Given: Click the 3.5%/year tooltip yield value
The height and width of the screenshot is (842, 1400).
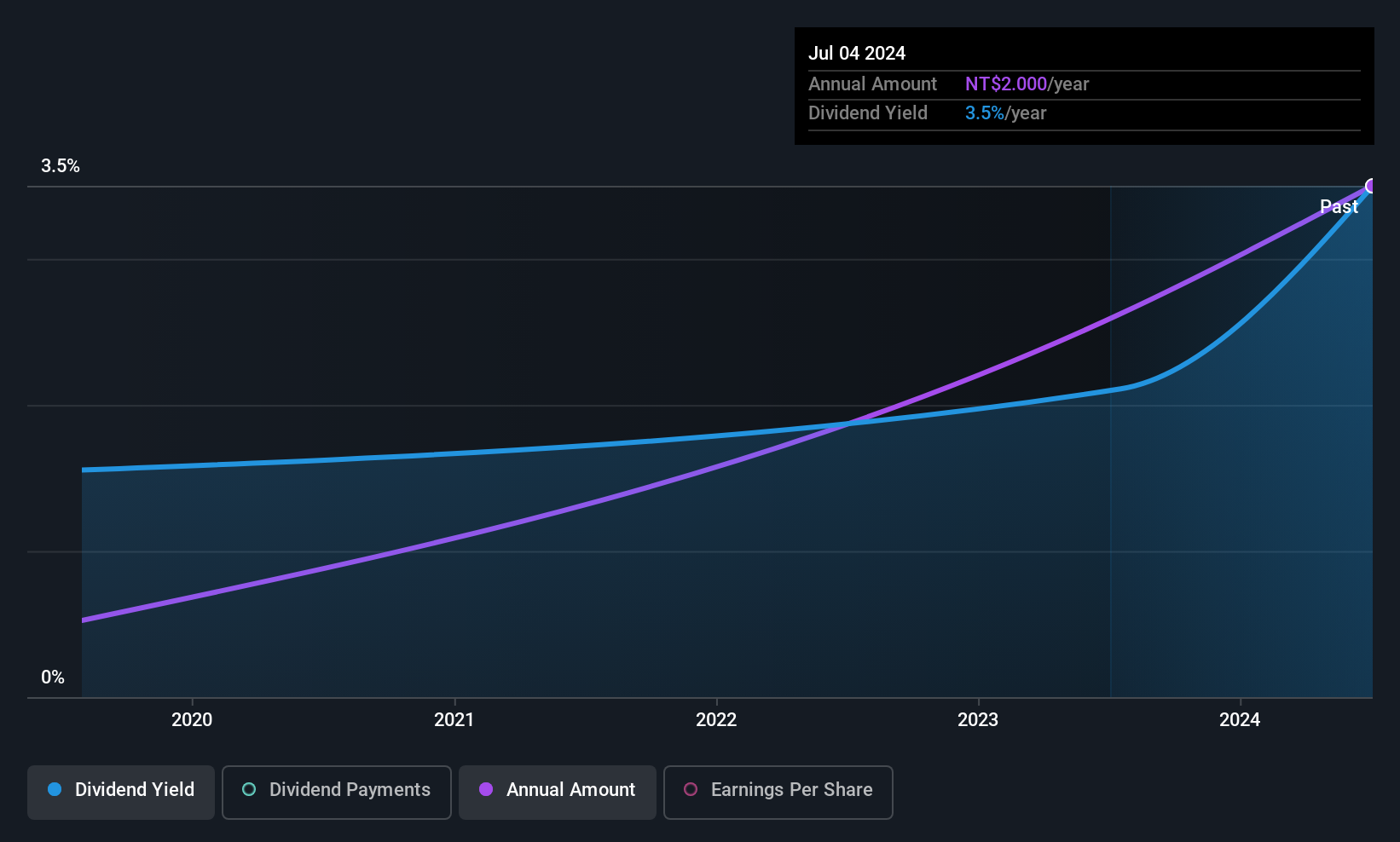Looking at the screenshot, I should click(x=1005, y=113).
